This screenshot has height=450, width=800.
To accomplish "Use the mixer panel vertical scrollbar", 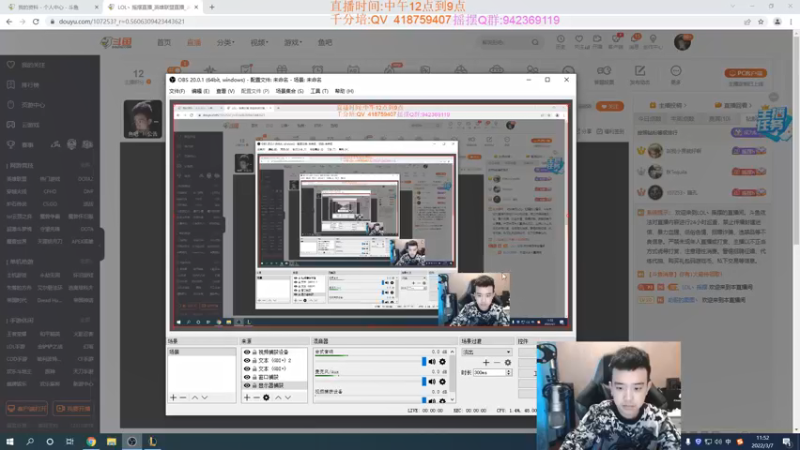I will 452,376.
